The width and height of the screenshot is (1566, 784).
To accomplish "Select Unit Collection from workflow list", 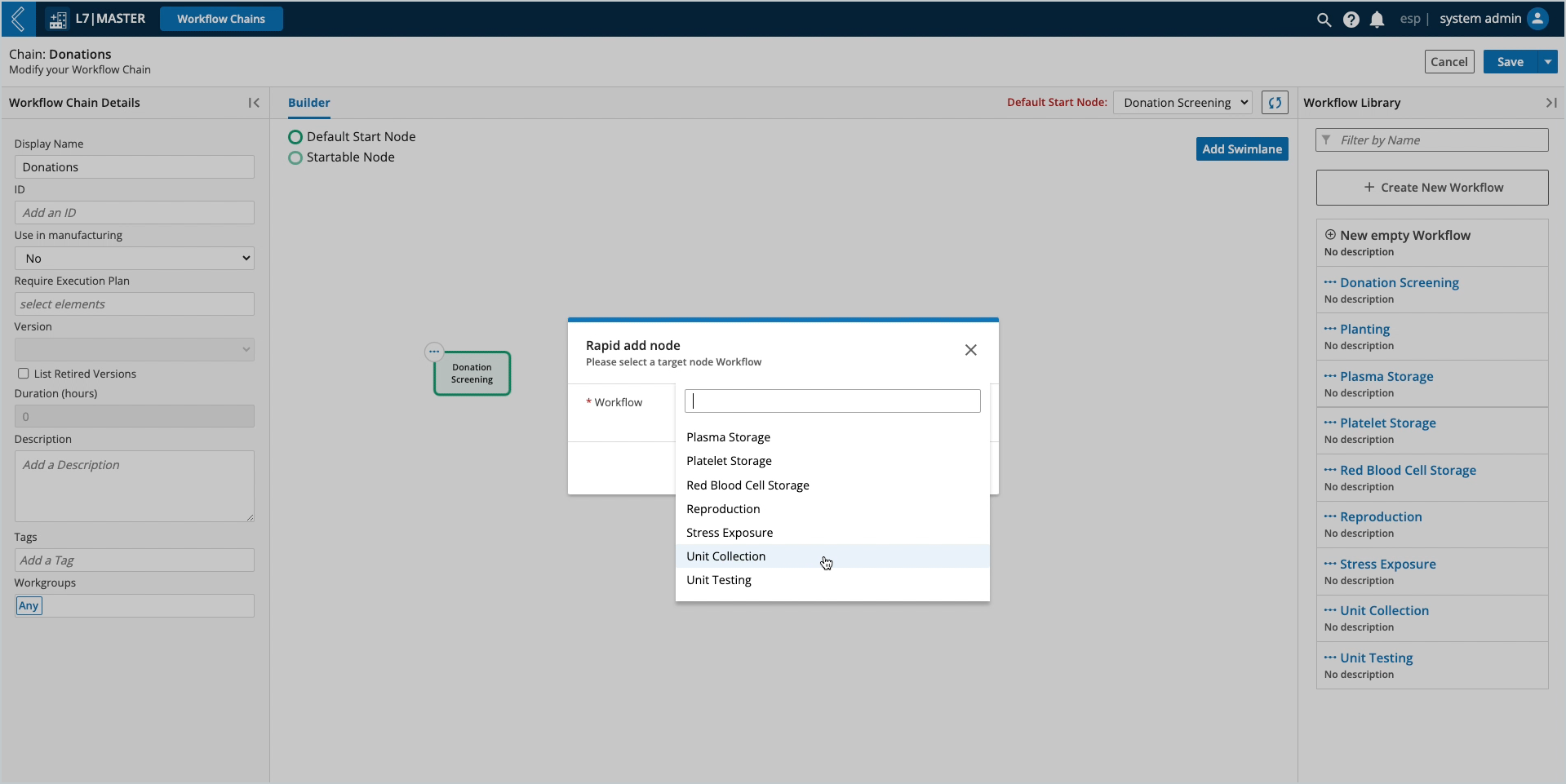I will [x=832, y=556].
